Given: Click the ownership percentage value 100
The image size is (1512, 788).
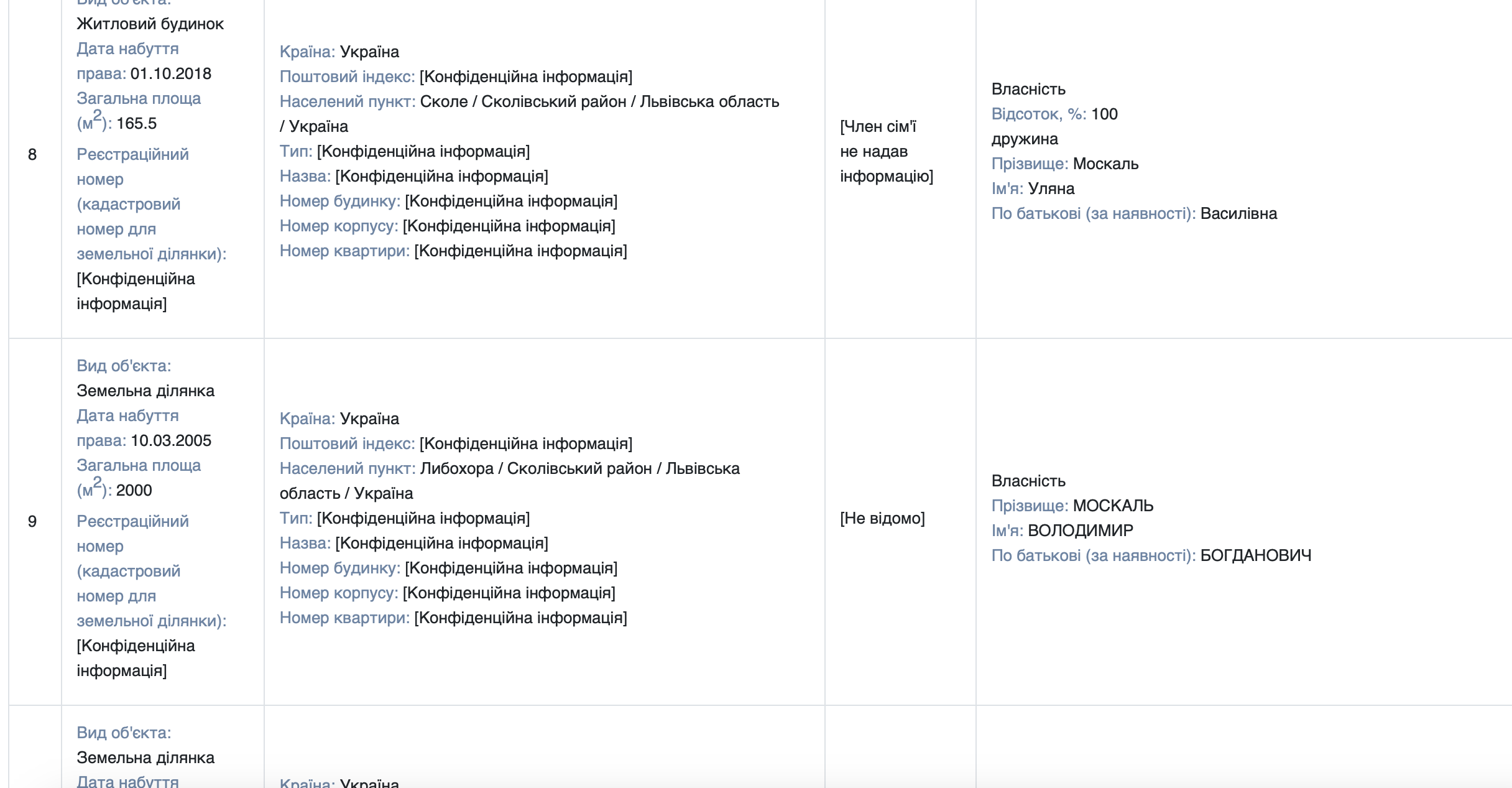Looking at the screenshot, I should [1105, 114].
